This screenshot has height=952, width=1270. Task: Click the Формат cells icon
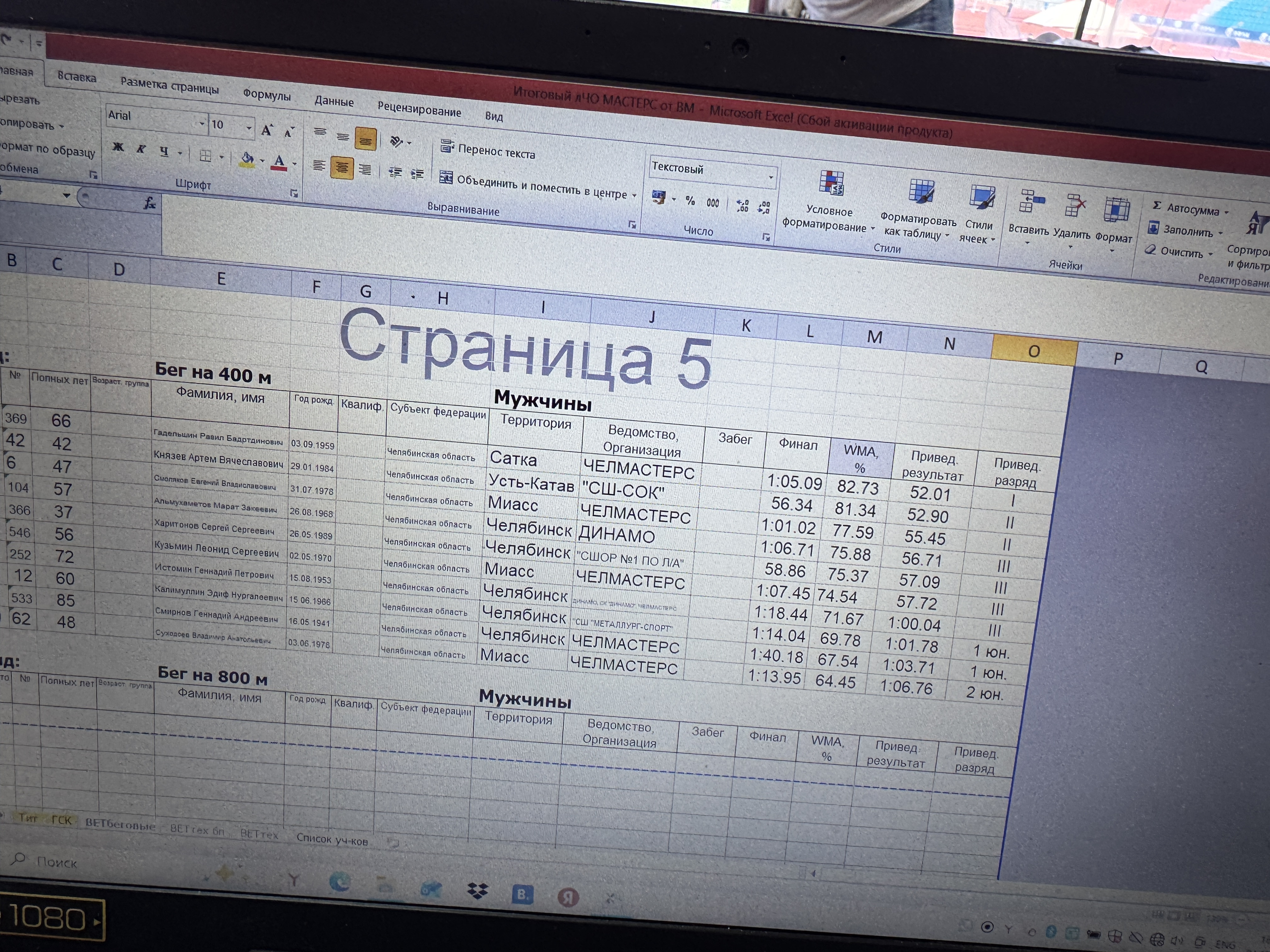(1117, 209)
